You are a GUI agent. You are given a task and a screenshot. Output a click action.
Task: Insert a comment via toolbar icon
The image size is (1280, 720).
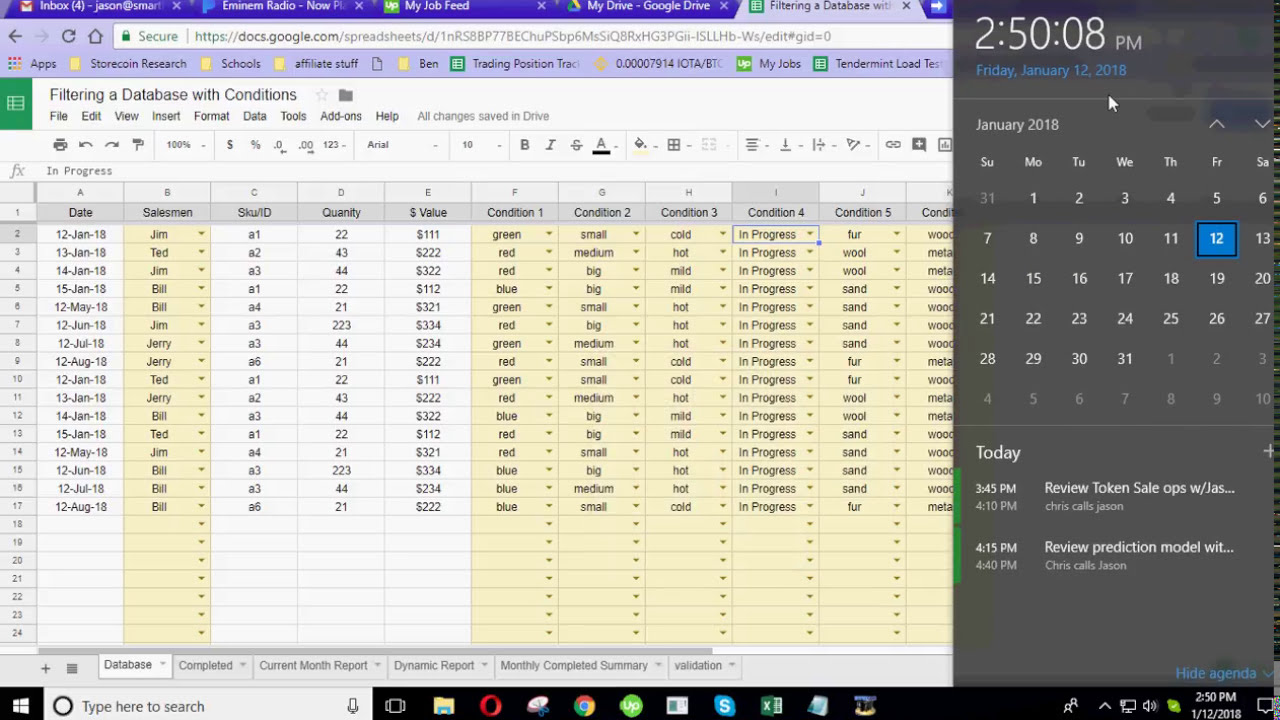tap(919, 145)
